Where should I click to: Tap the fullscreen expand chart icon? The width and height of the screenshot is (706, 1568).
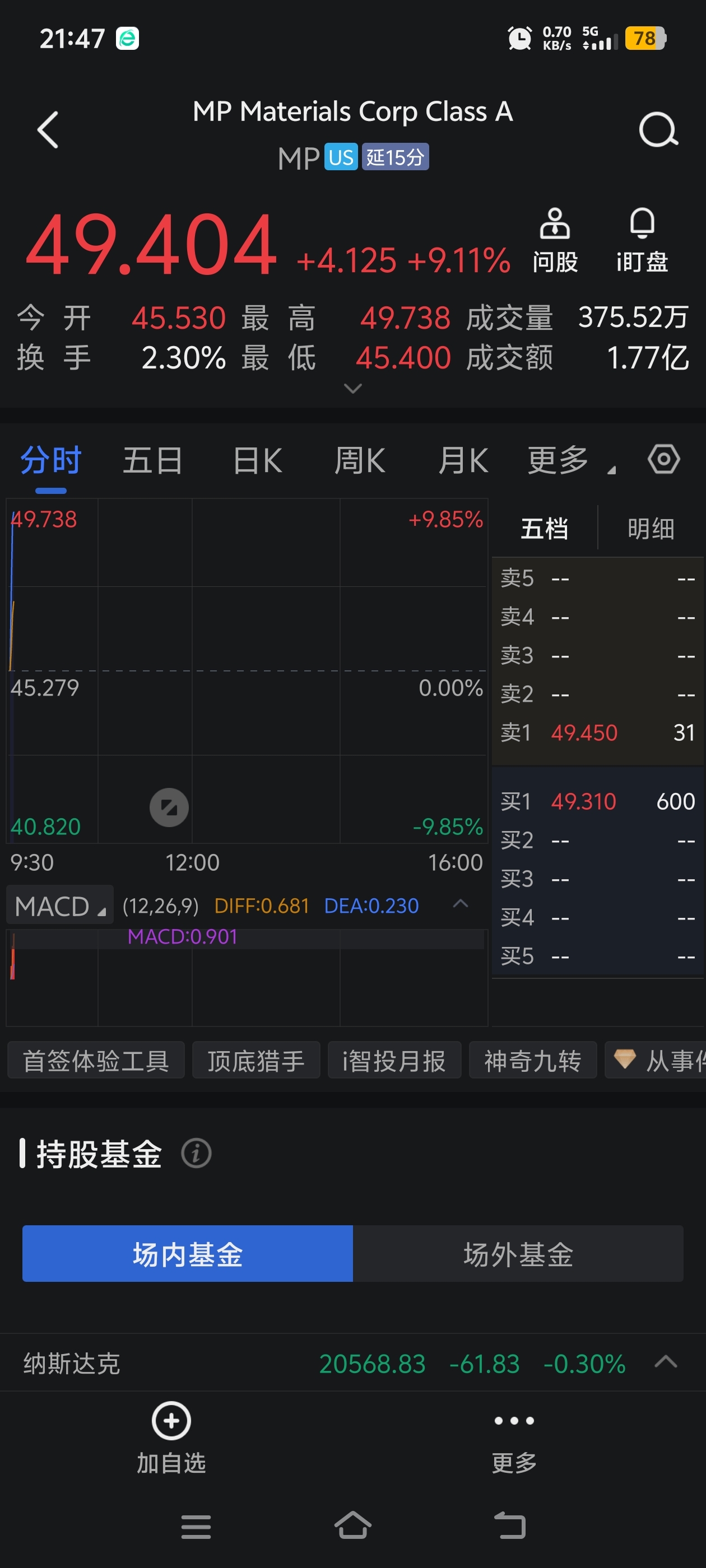(x=169, y=807)
